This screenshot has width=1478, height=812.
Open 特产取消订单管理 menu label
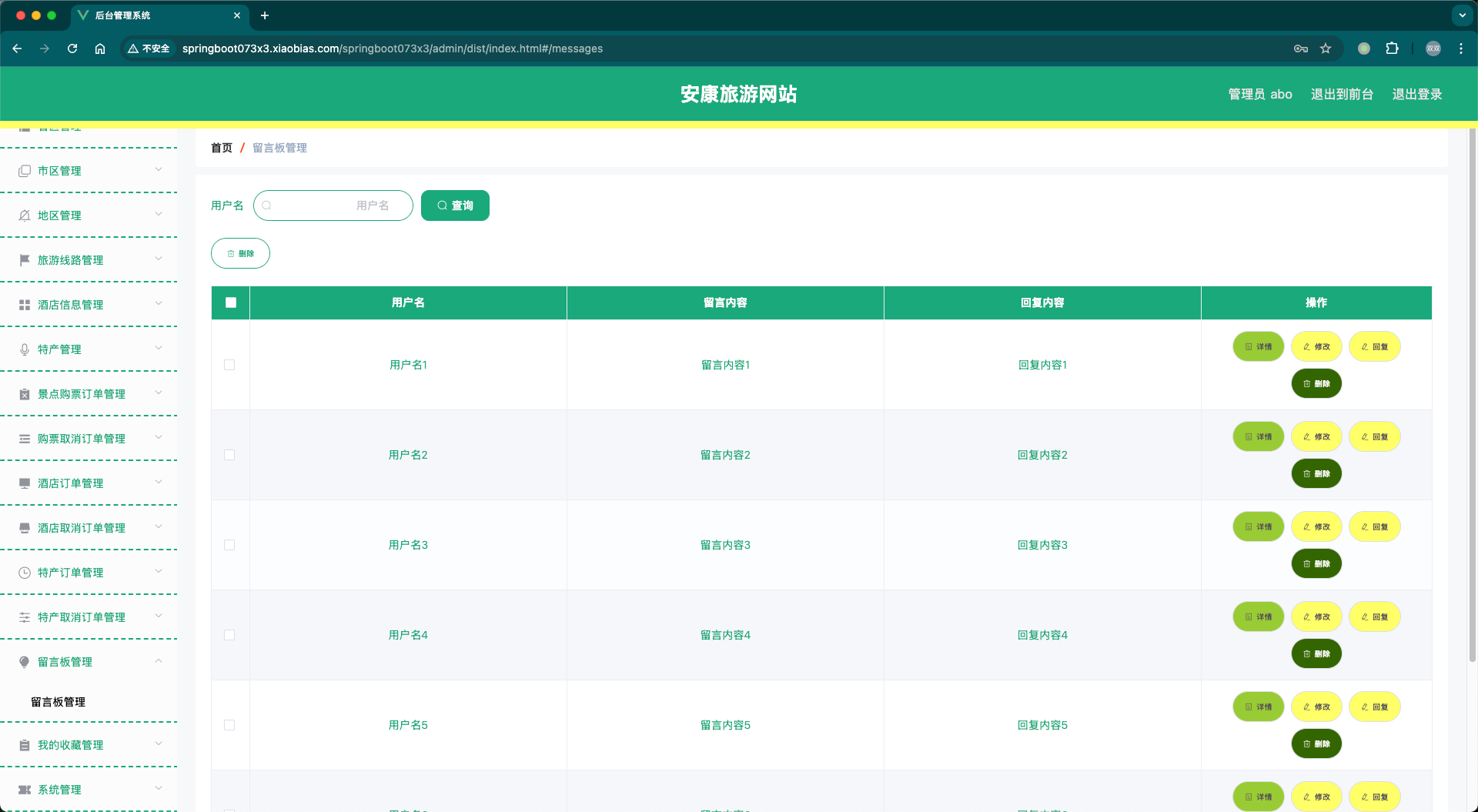(82, 617)
